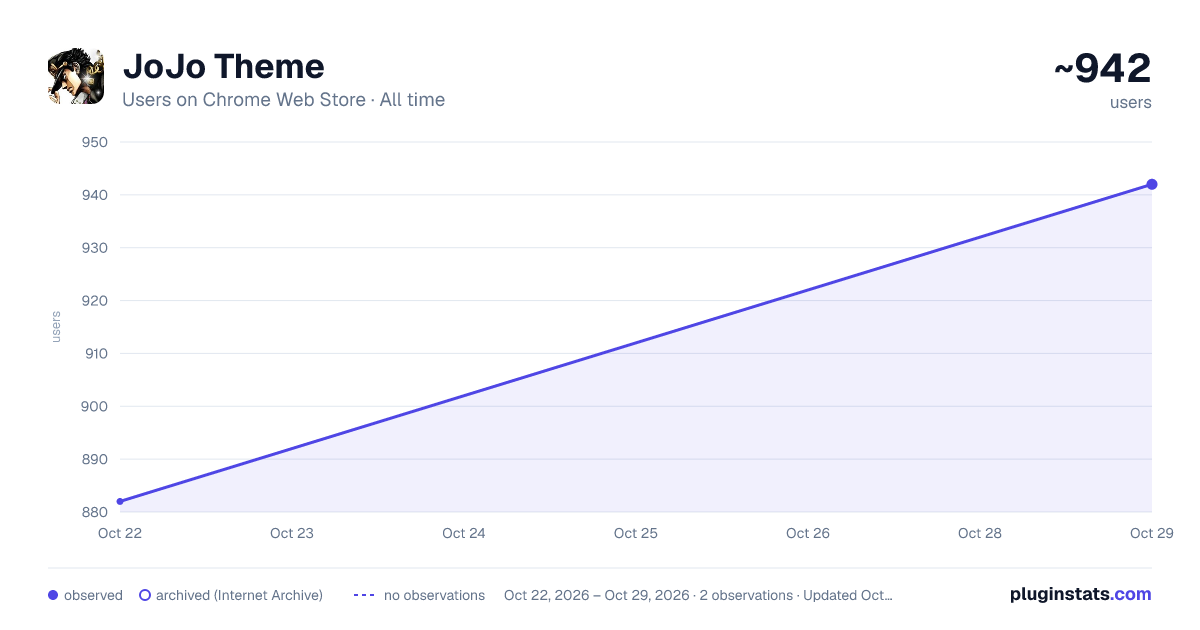Click the 900 y-axis label
The image size is (1200, 630).
(95, 406)
